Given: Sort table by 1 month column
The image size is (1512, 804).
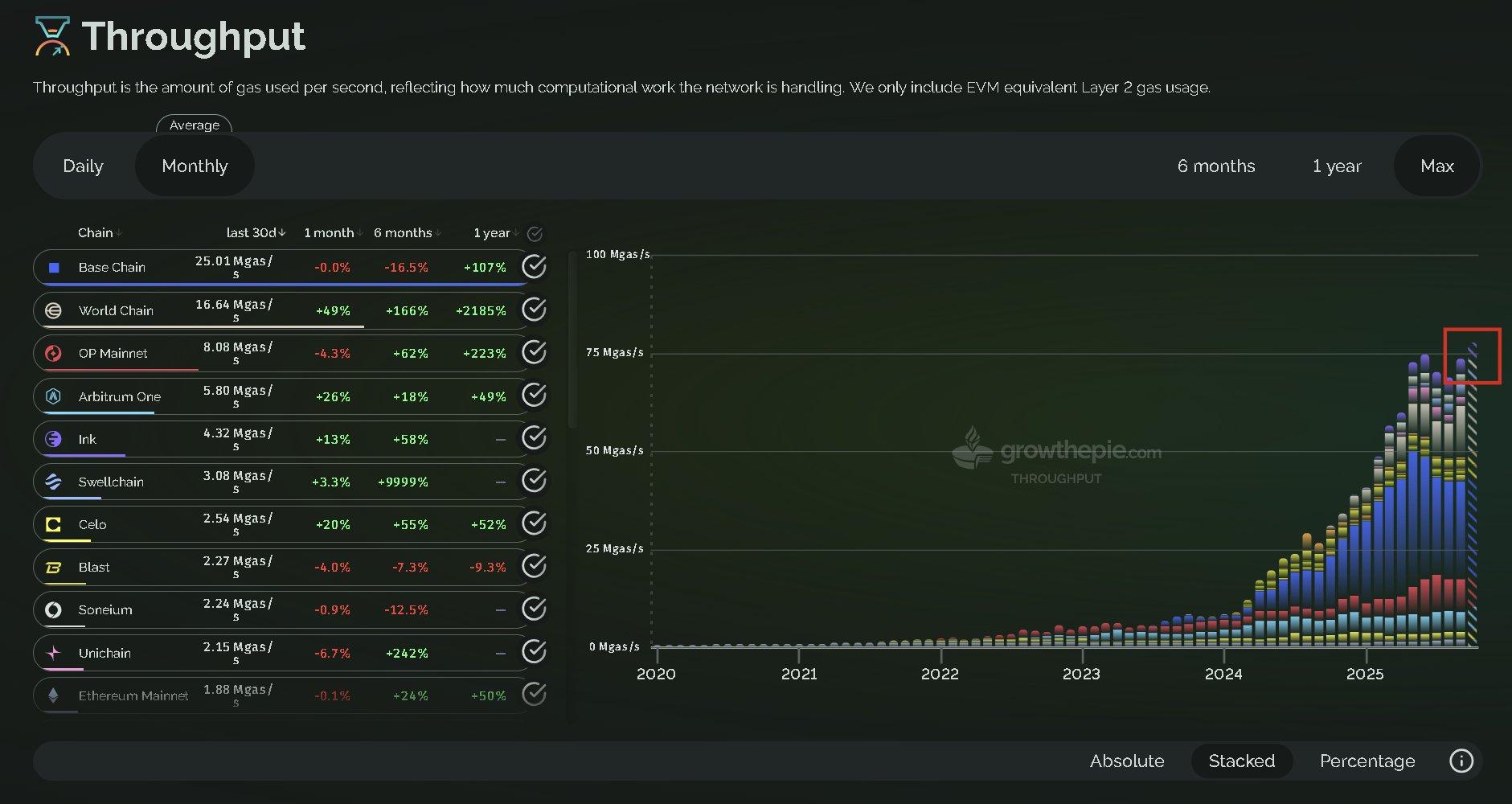Looking at the screenshot, I should pyautogui.click(x=333, y=232).
